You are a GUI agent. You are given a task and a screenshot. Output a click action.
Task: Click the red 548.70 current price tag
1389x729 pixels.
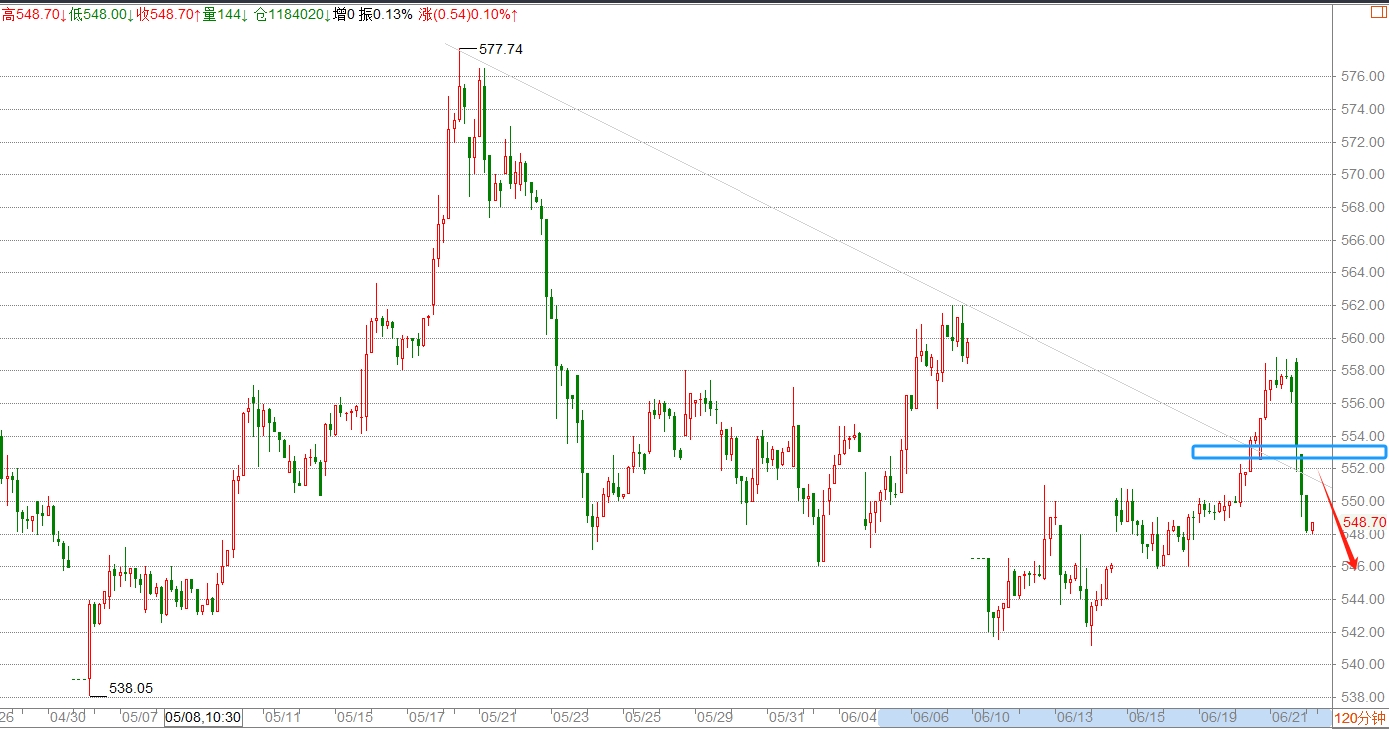[x=1365, y=522]
